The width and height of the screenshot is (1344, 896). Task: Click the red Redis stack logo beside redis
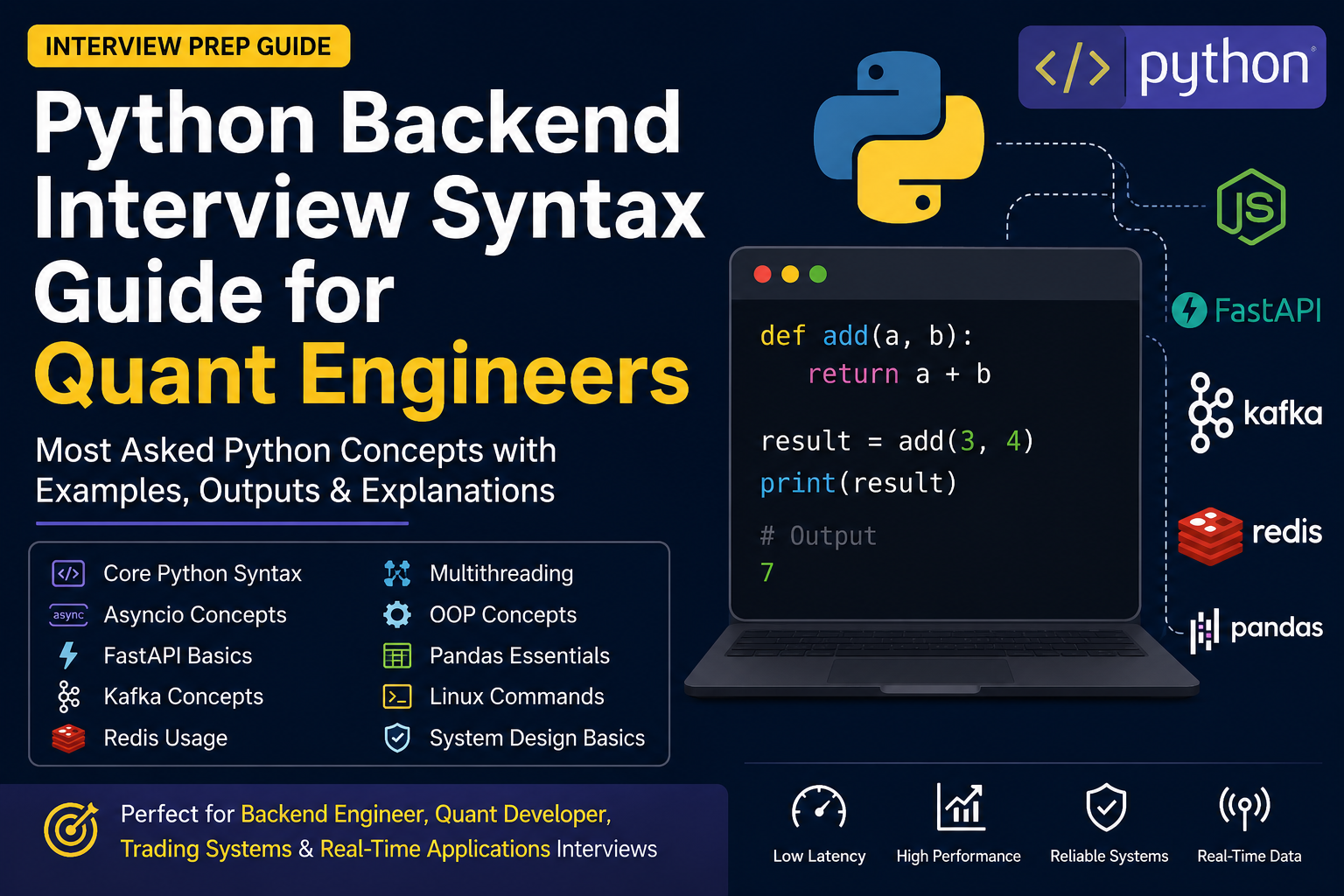point(1210,535)
